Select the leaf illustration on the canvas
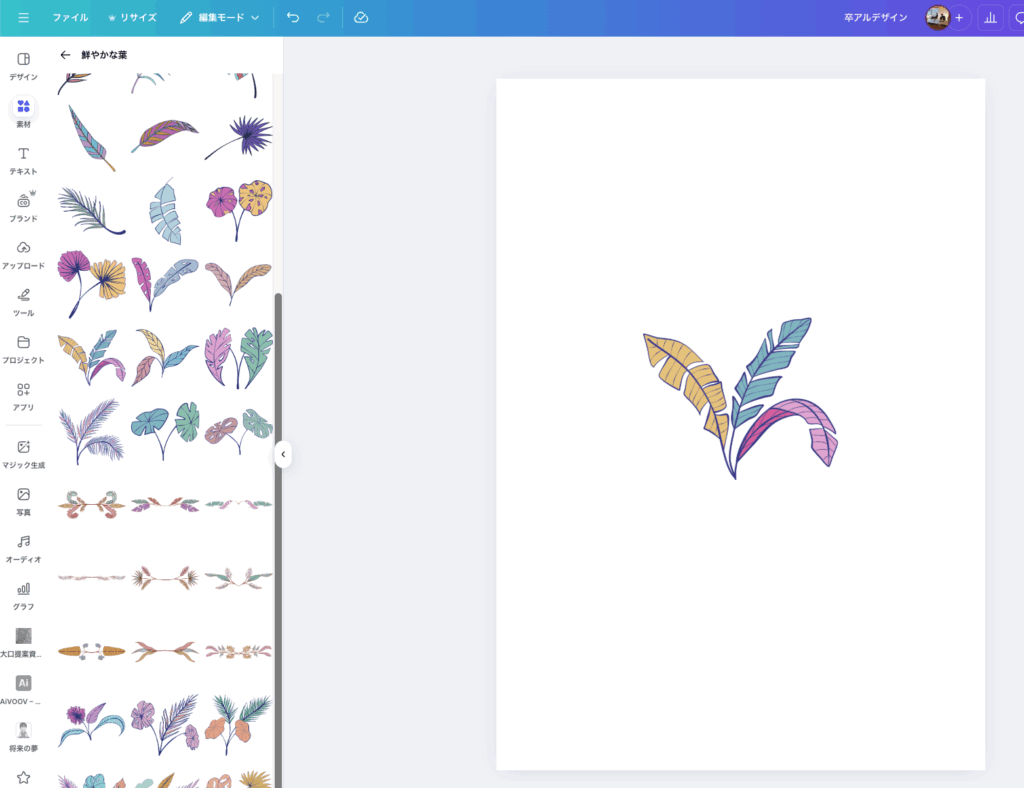This screenshot has height=788, width=1024. pos(739,398)
